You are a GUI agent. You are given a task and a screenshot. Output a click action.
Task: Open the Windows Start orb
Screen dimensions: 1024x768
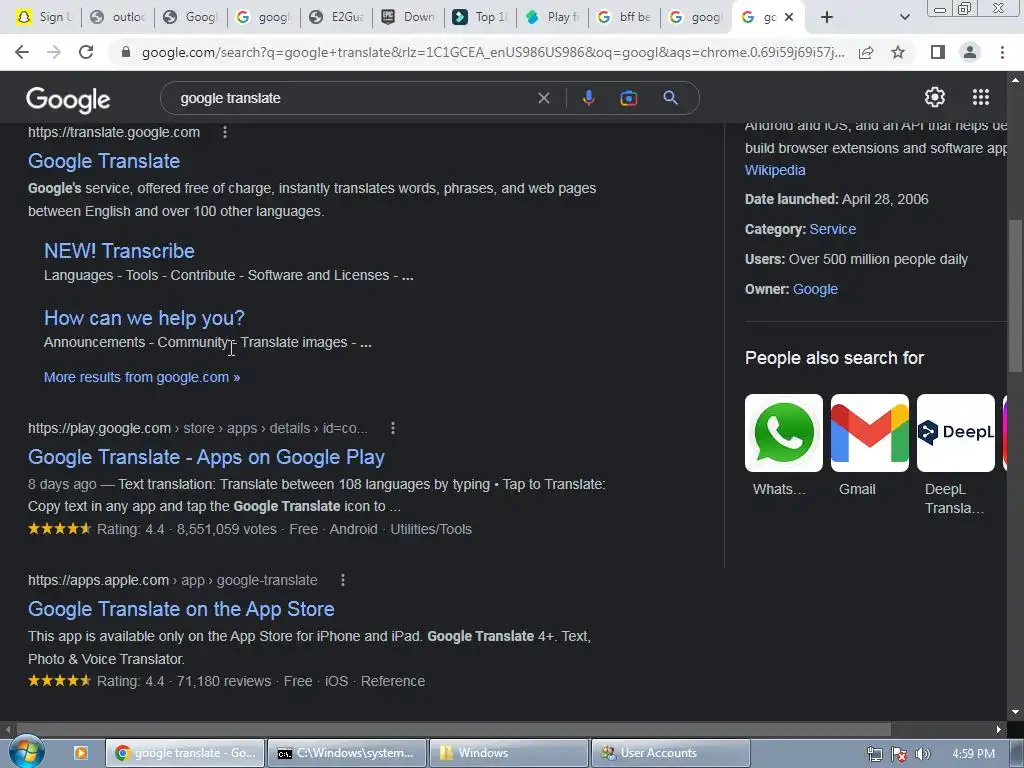tap(27, 752)
